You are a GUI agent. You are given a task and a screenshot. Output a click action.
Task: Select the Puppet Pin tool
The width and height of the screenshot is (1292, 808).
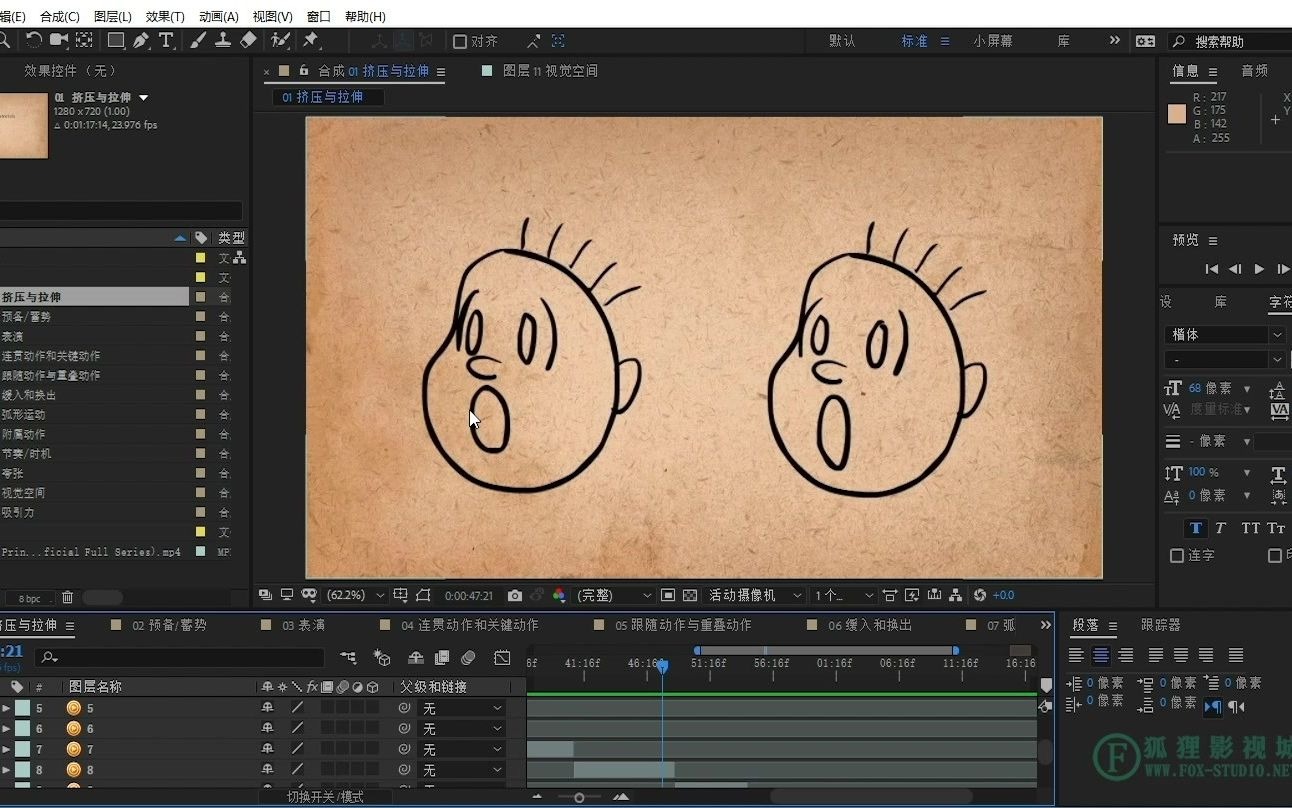coord(311,40)
